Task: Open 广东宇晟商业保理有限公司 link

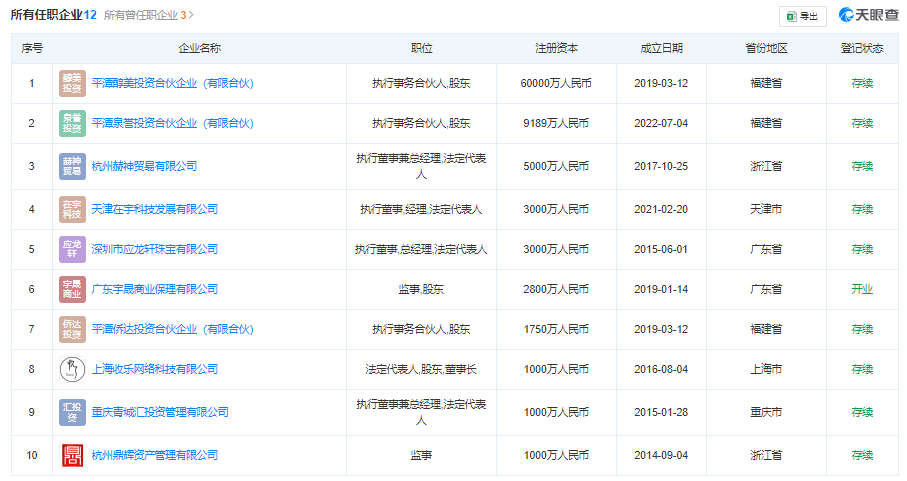Action: click(x=154, y=289)
